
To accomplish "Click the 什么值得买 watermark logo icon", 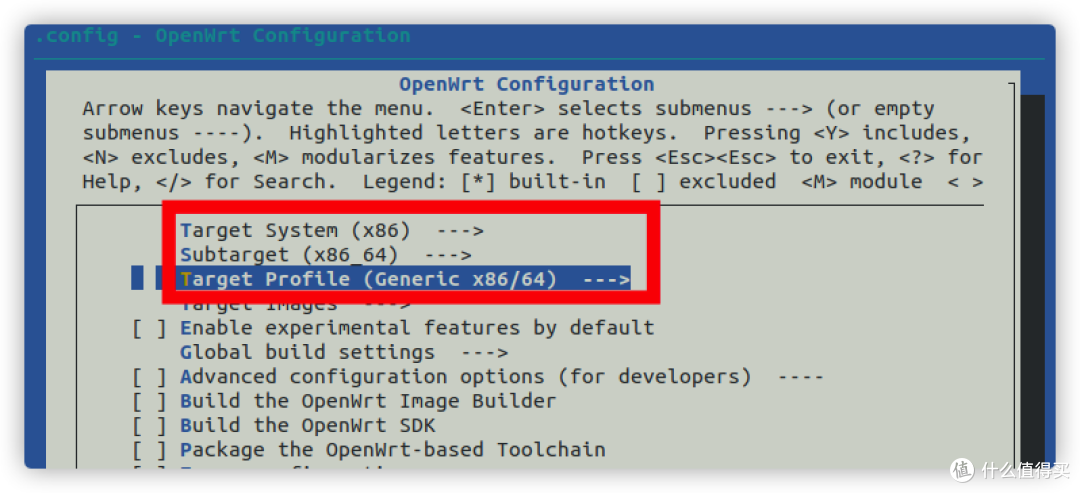I will point(963,470).
